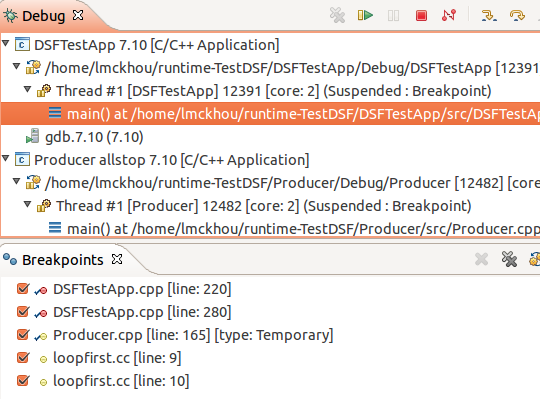Select gdb.7.10 (7.10) entry
Screen dimensions: 540x399
[x=94, y=137]
